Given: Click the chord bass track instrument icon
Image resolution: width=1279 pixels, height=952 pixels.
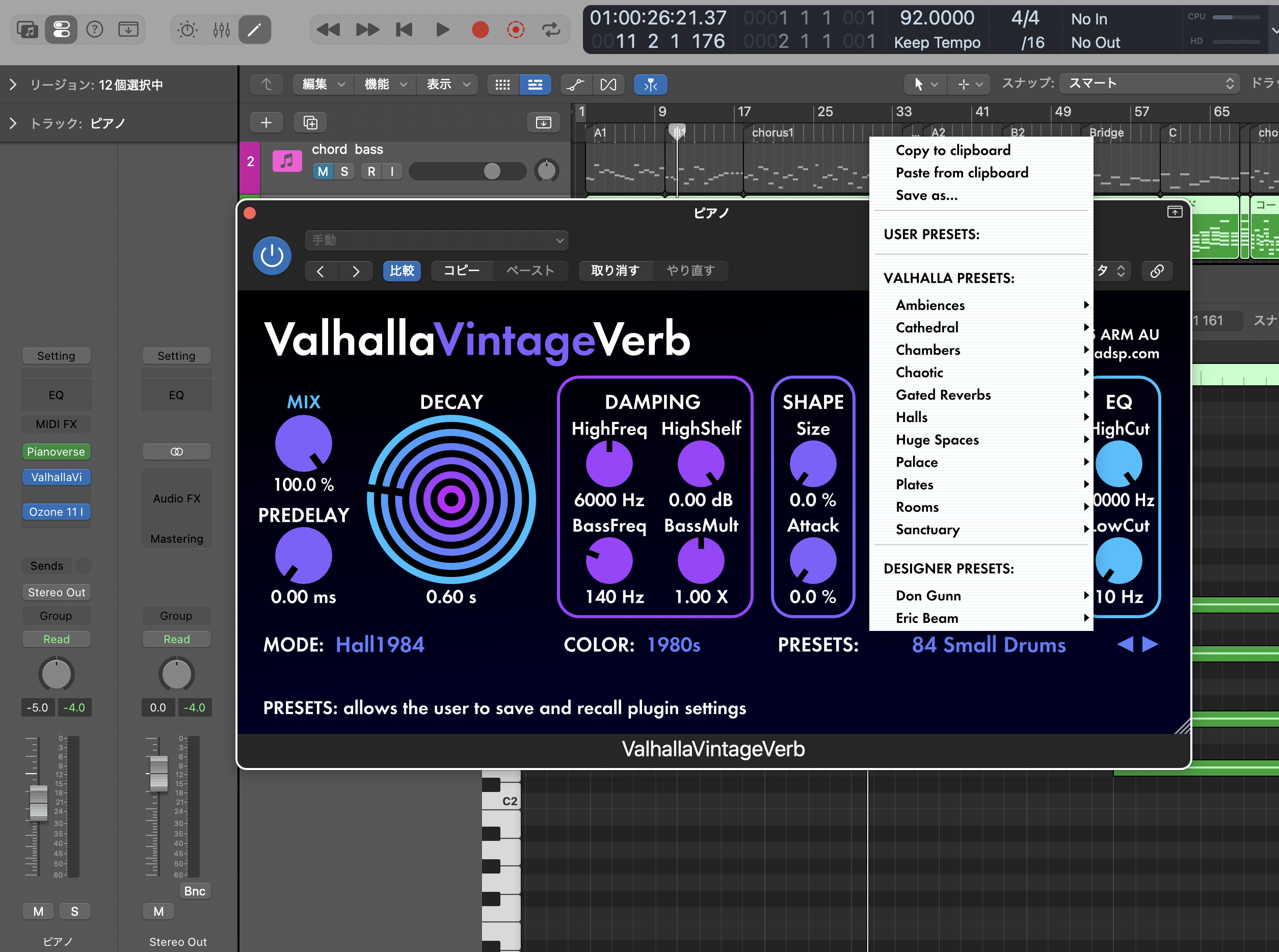Looking at the screenshot, I should [287, 162].
